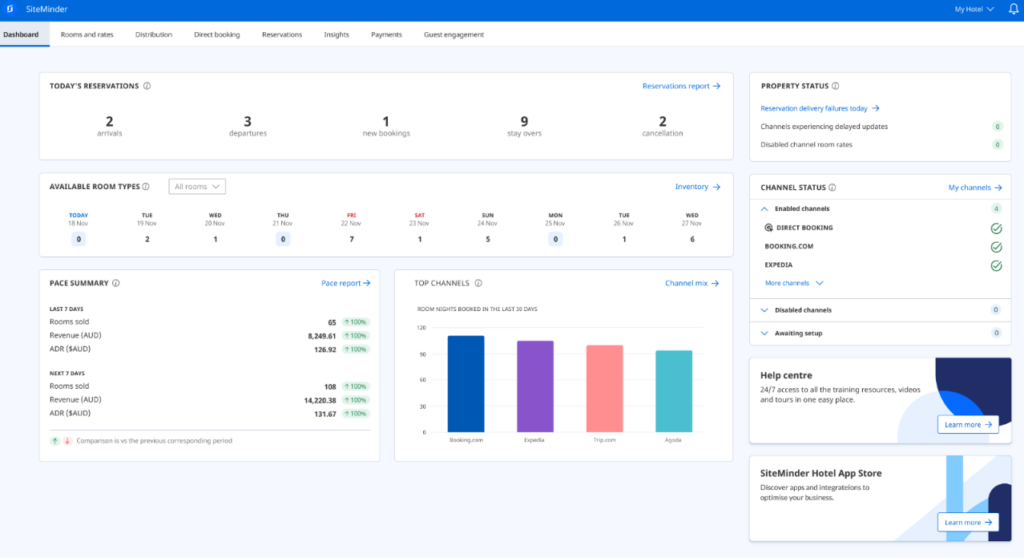
Task: Open the Reservations report link
Action: point(681,86)
